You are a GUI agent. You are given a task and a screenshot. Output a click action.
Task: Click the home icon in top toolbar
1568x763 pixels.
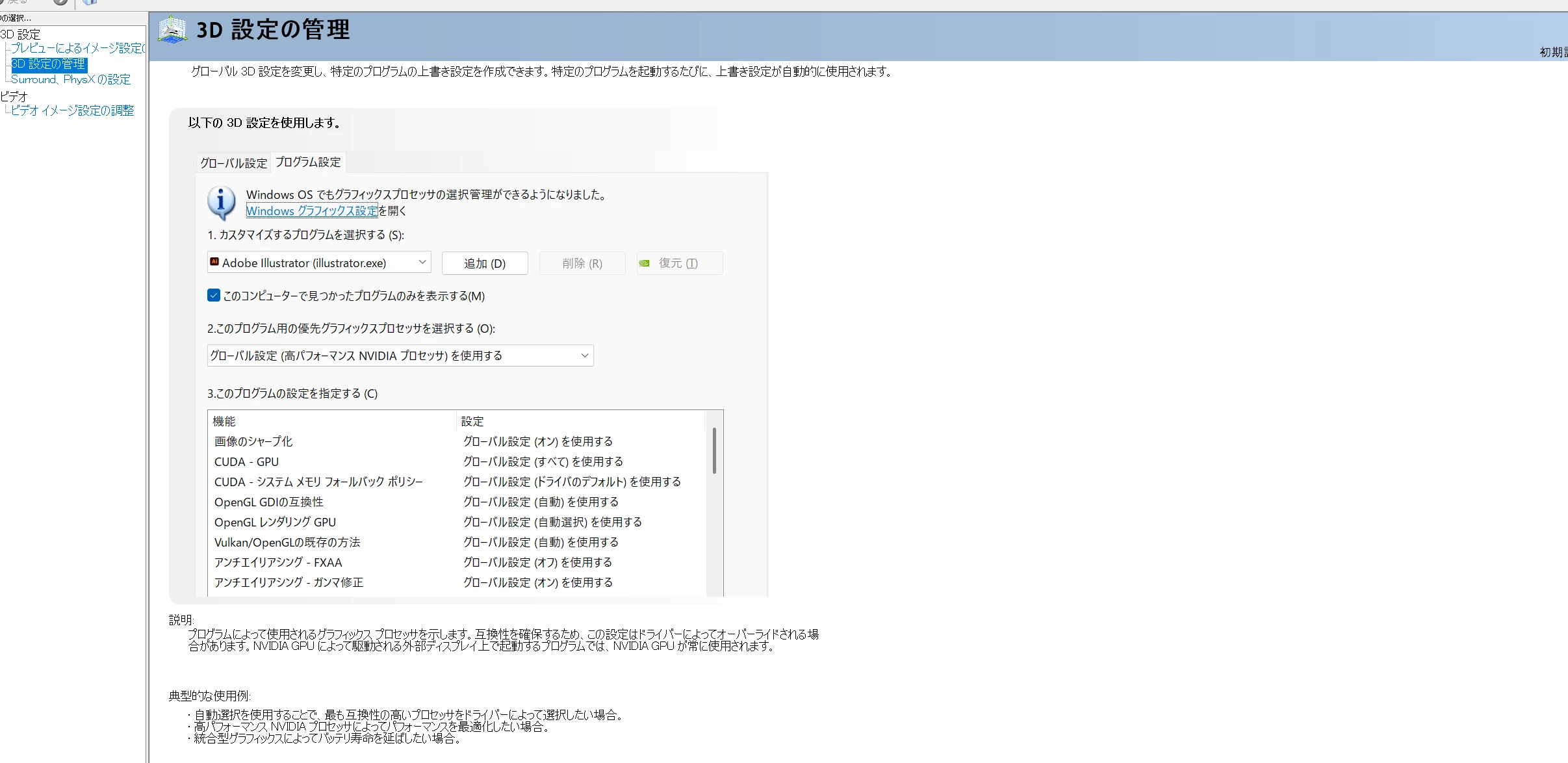pos(90,2)
